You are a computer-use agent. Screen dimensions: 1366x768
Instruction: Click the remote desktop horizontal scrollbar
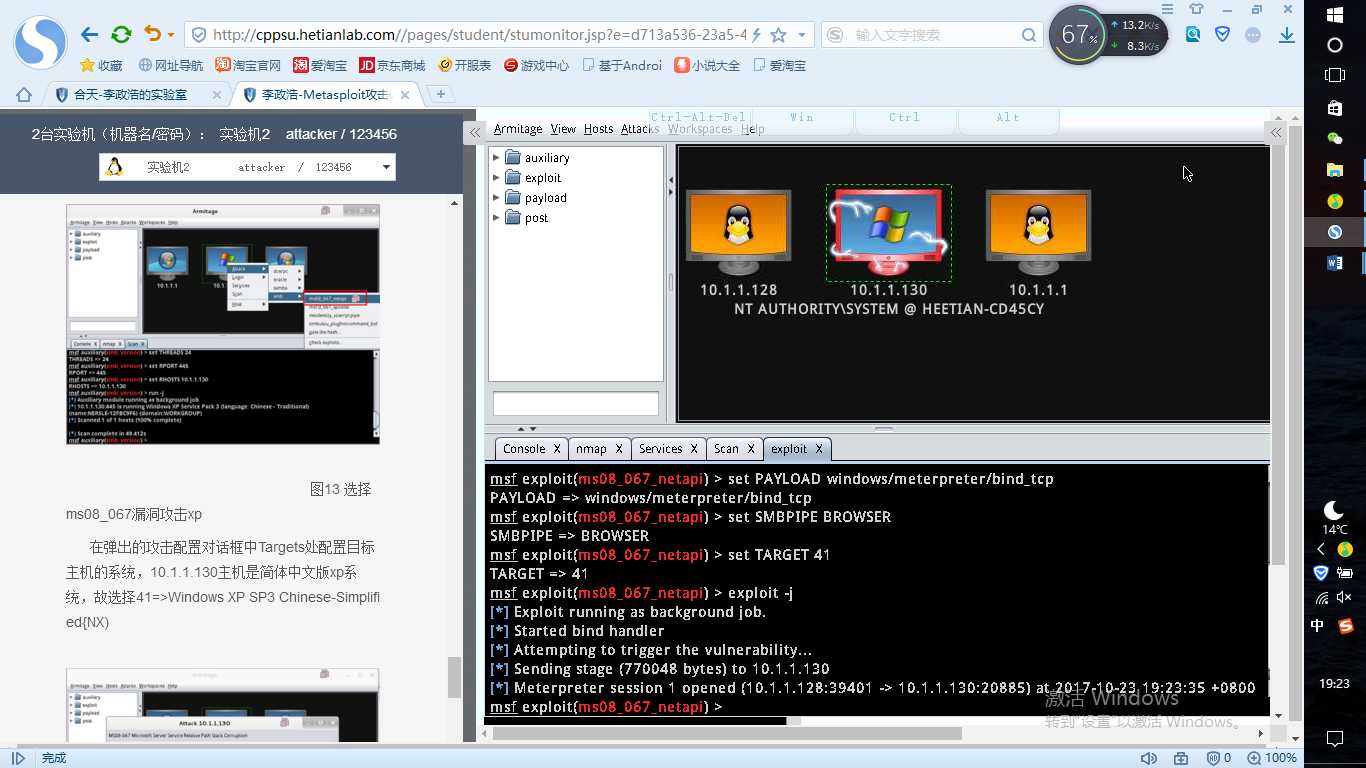[727, 733]
